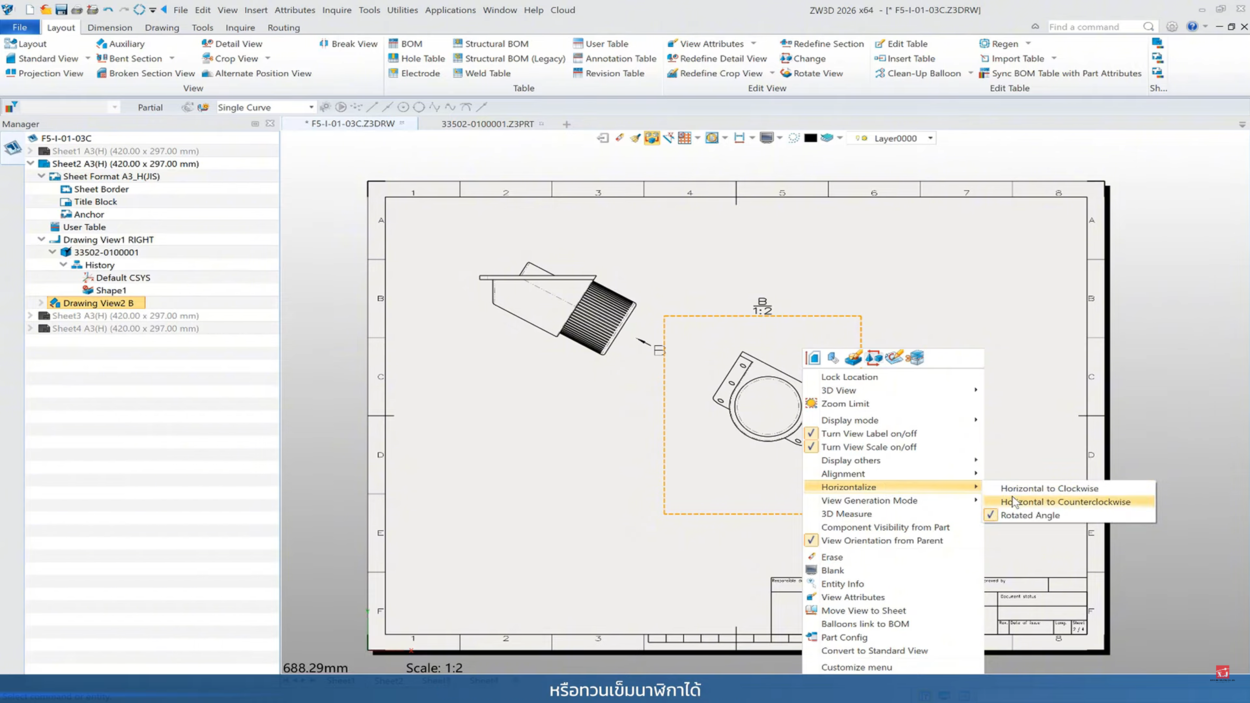Choose Horizontal to Counterclockwise
Screen dimensions: 1250x703
coord(1065,502)
